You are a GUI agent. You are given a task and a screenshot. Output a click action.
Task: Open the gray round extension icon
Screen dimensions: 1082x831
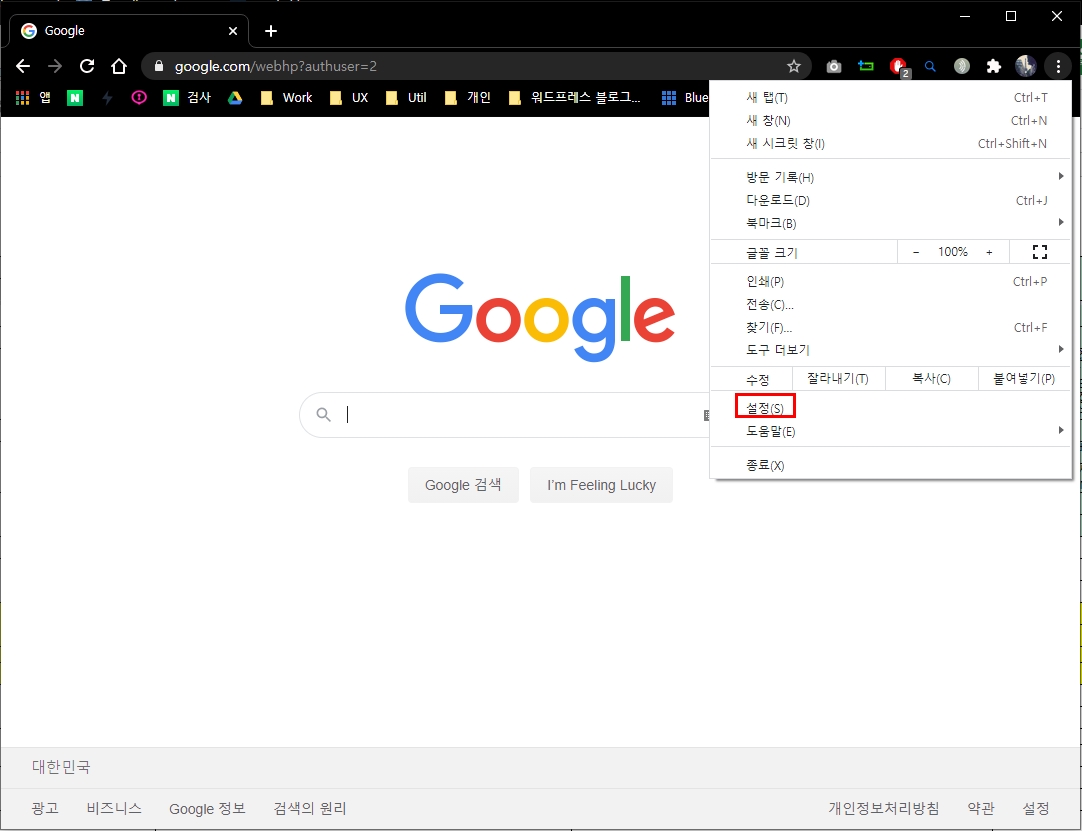962,66
